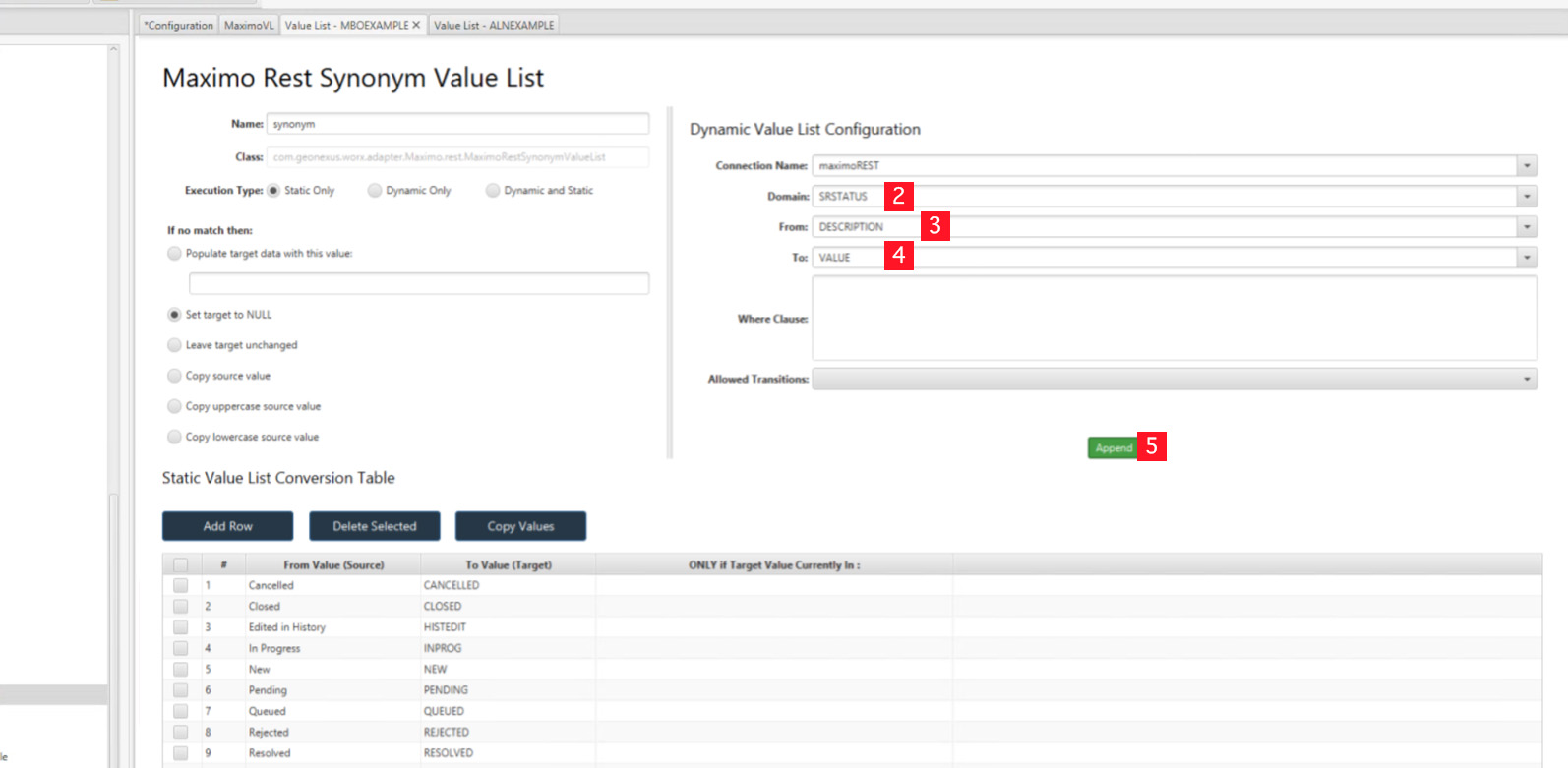Open the Allowed Transitions dropdown
This screenshot has width=1568, height=768.
point(1175,379)
